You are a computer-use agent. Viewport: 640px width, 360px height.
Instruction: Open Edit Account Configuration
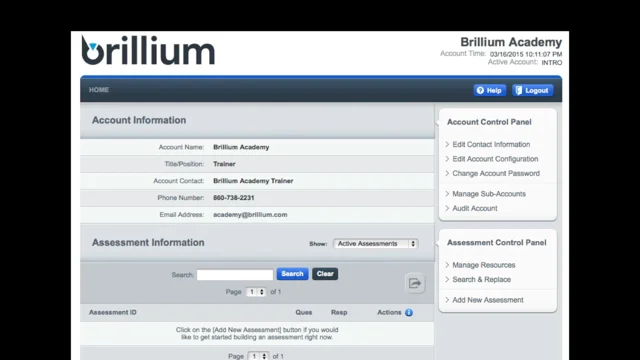coord(495,159)
